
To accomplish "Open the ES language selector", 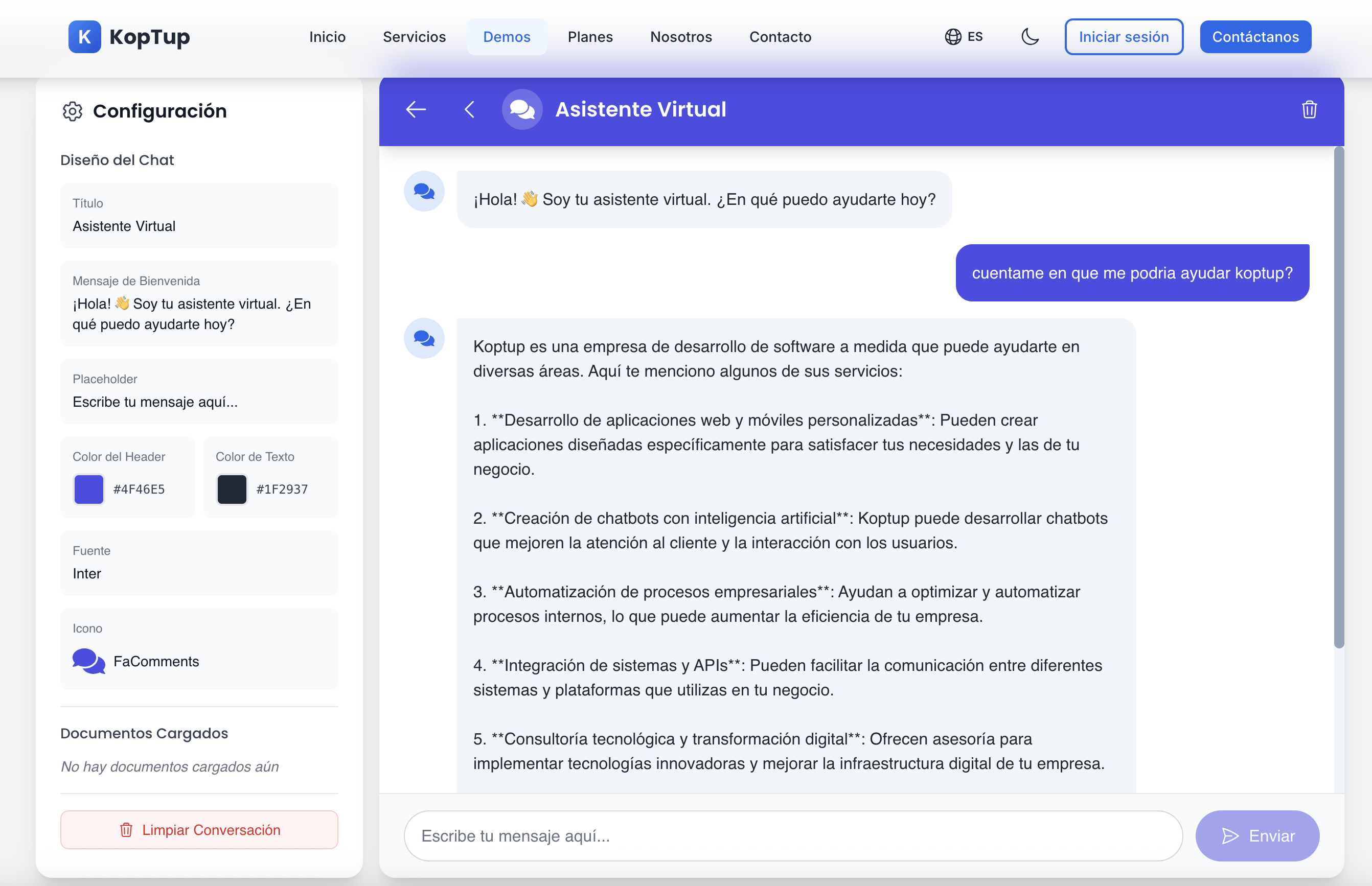I will pyautogui.click(x=965, y=36).
